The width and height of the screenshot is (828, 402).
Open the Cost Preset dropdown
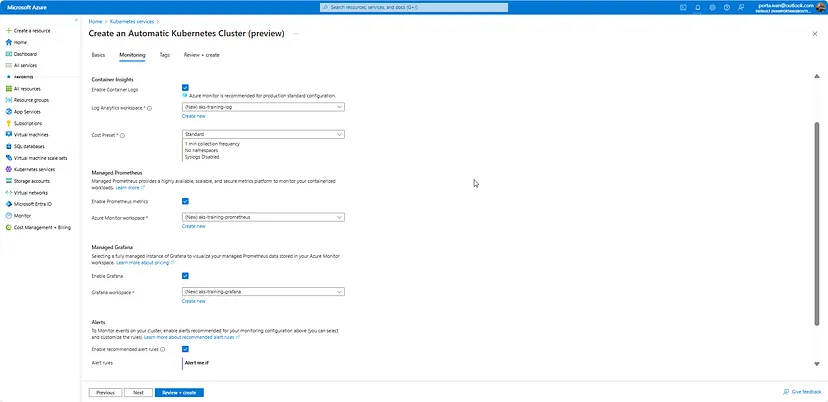[x=263, y=134]
